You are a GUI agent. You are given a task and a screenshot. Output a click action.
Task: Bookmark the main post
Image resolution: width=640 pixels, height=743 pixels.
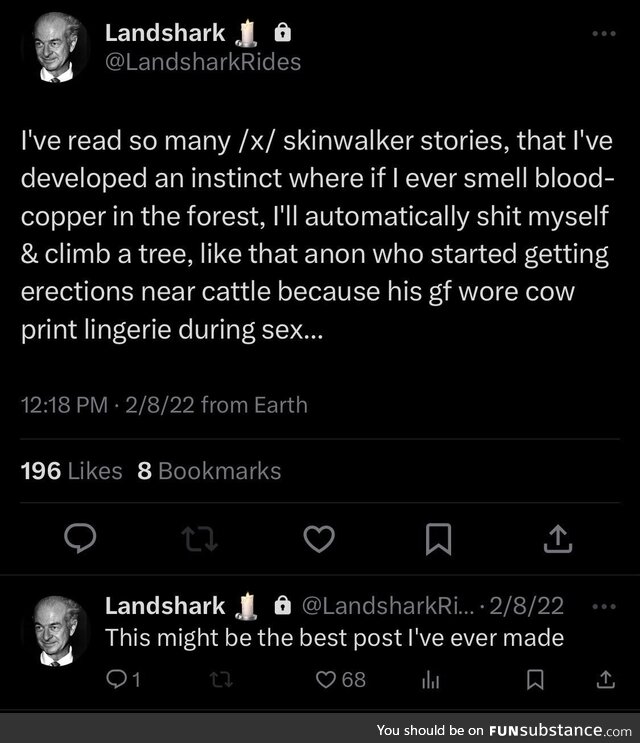tap(437, 539)
